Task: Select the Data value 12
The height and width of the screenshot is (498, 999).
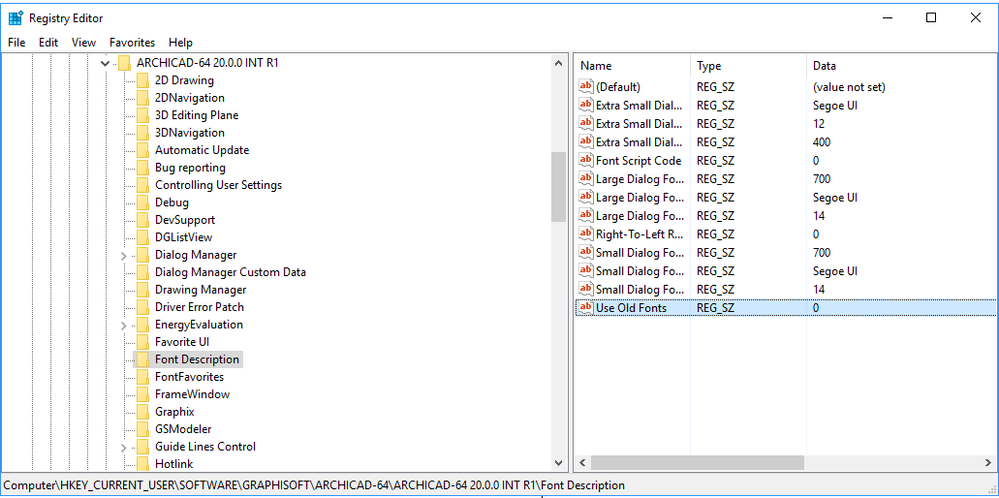Action: [x=819, y=124]
